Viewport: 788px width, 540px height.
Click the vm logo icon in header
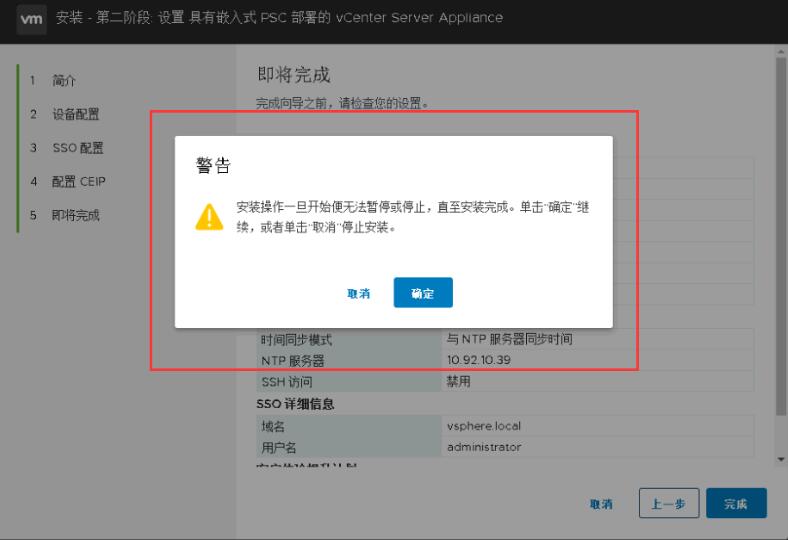pyautogui.click(x=31, y=19)
